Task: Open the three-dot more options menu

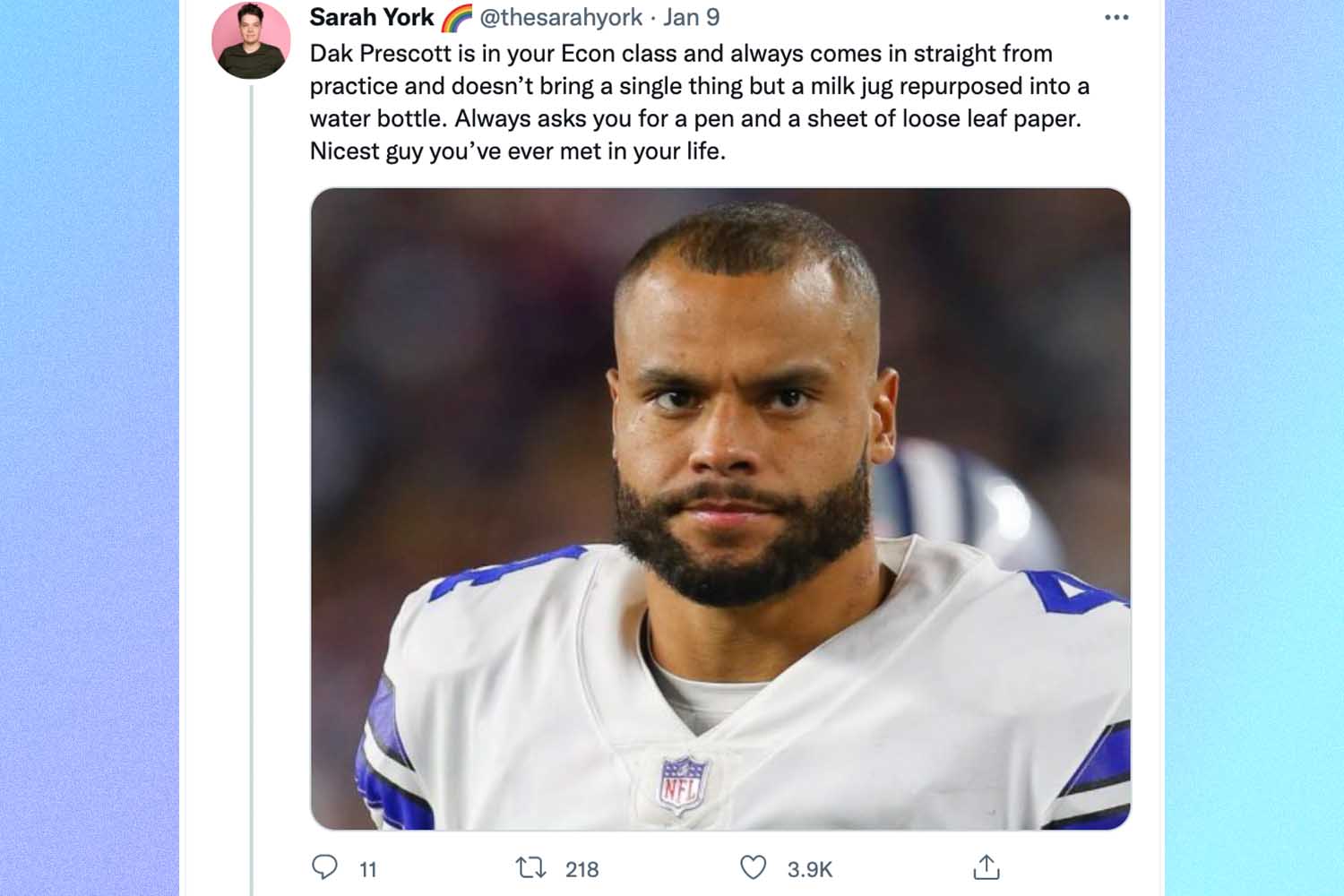Action: tap(1116, 18)
